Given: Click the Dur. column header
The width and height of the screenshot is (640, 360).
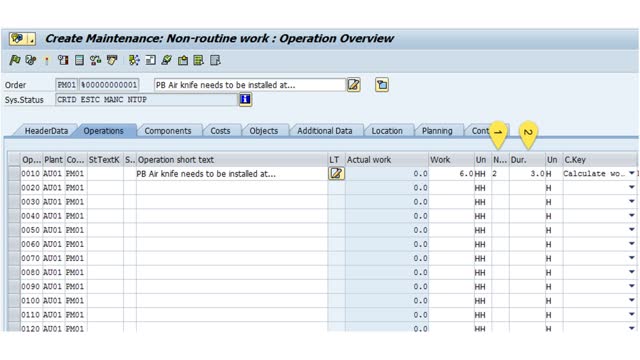Looking at the screenshot, I should point(527,160).
